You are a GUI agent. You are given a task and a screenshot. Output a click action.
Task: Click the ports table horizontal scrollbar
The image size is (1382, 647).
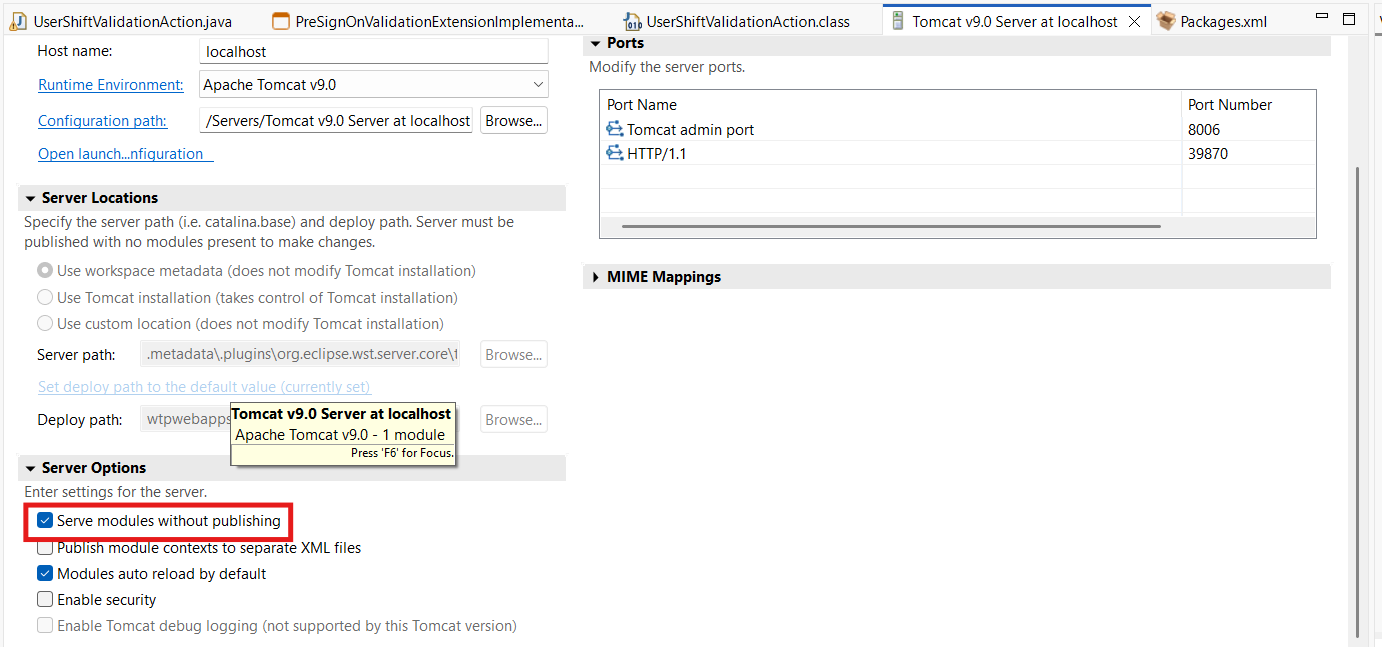tap(890, 227)
